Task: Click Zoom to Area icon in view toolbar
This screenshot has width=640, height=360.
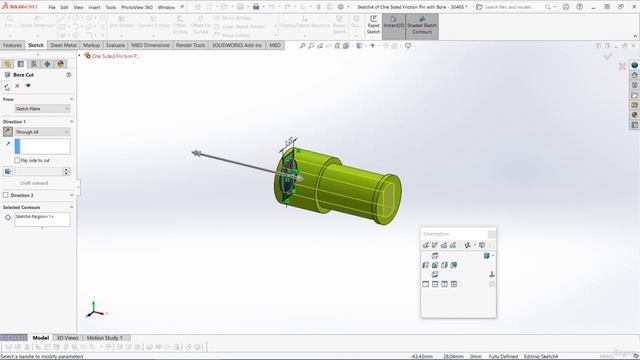Action: pos(311,46)
